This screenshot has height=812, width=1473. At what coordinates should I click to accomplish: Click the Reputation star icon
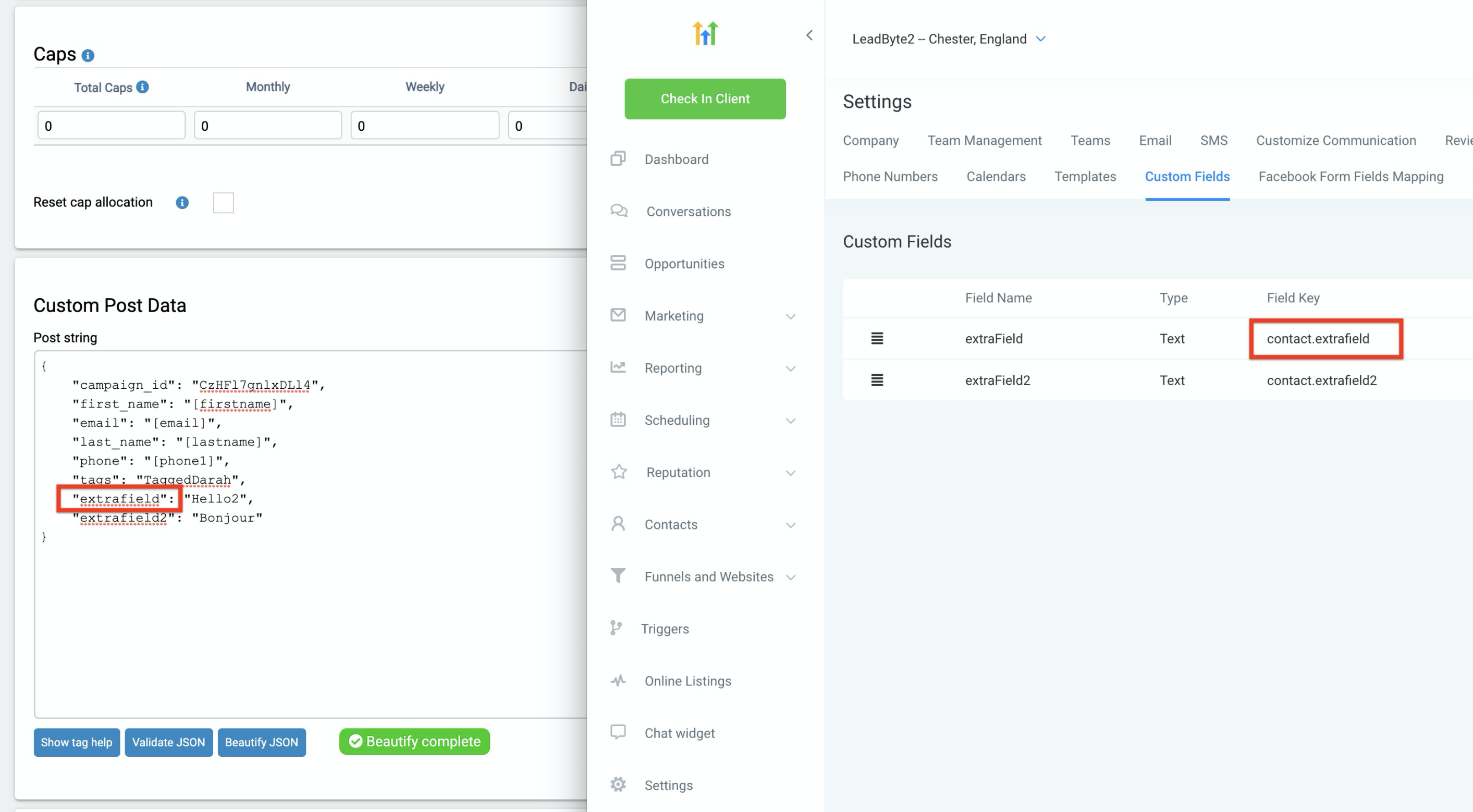point(619,472)
